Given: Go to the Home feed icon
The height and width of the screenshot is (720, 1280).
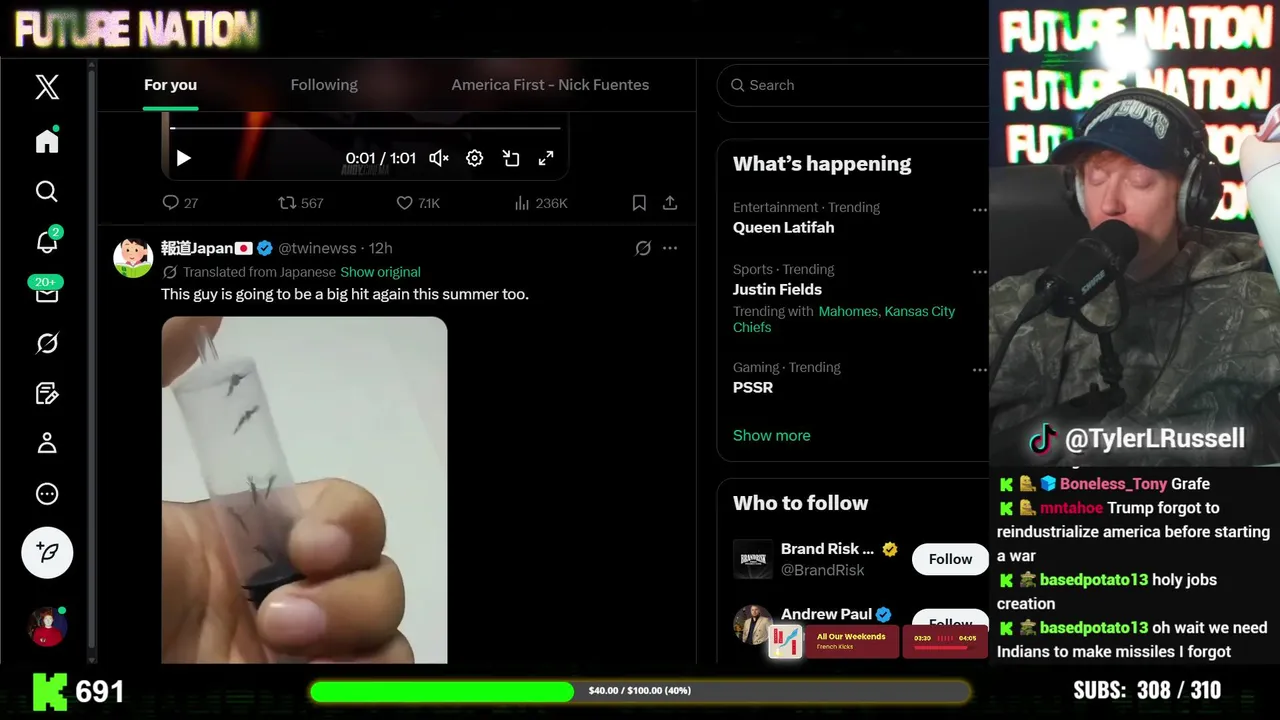Looking at the screenshot, I should [x=47, y=141].
